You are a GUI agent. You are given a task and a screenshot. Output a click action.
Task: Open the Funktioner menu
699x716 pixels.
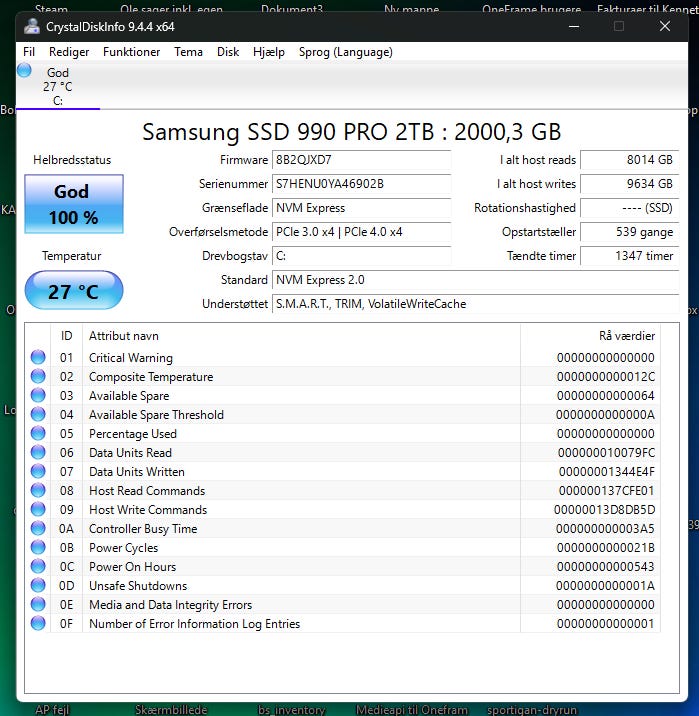(131, 52)
